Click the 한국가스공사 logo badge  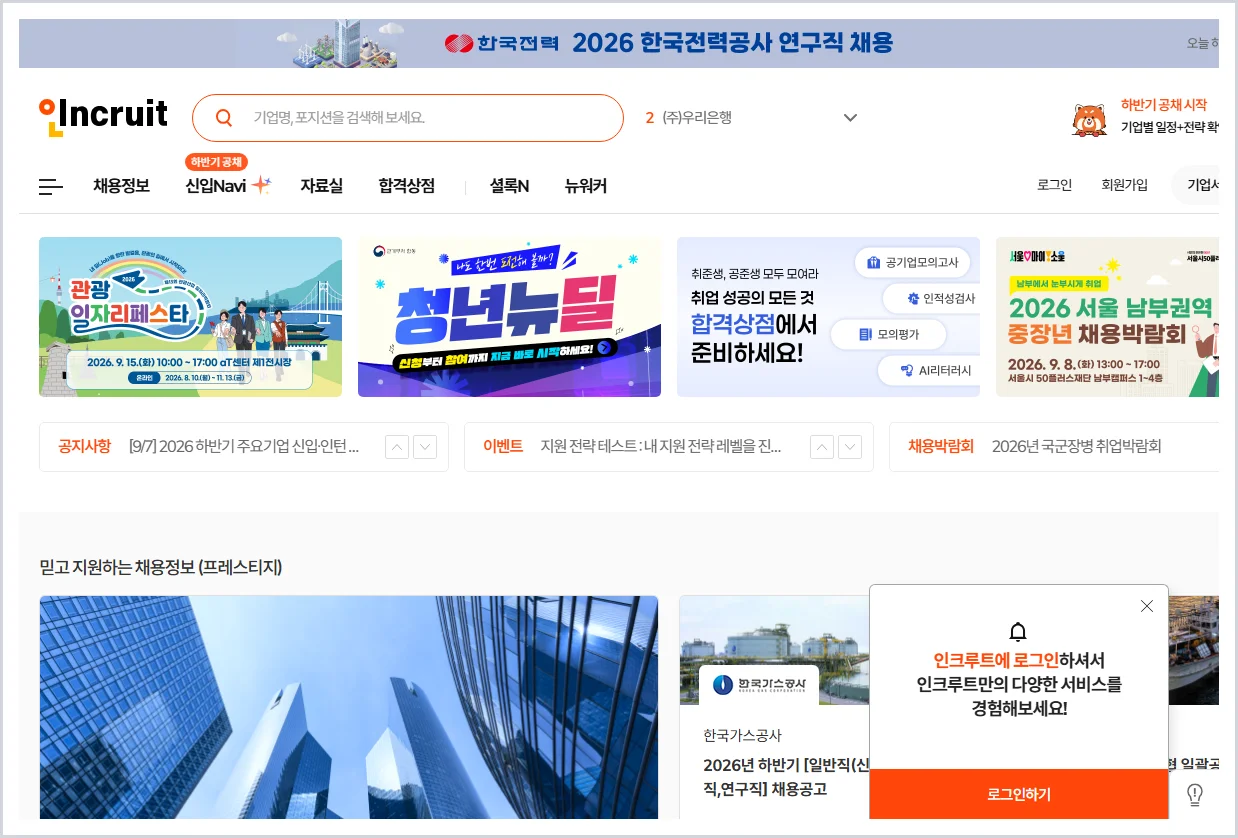pyautogui.click(x=759, y=685)
